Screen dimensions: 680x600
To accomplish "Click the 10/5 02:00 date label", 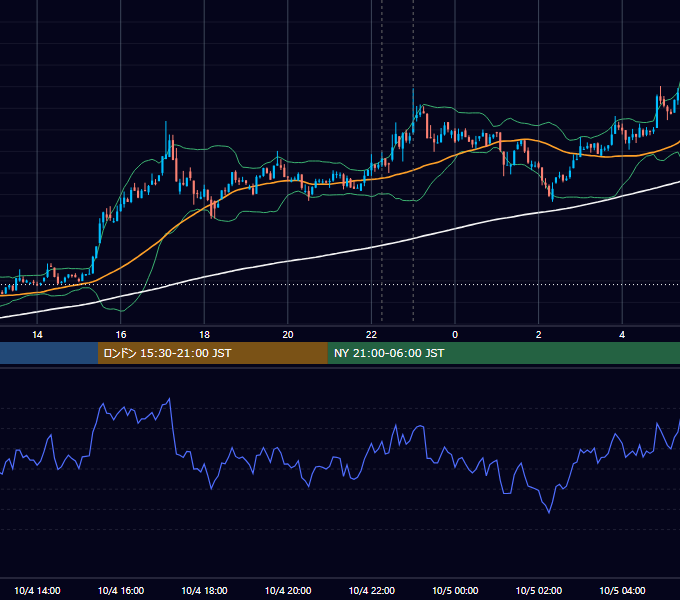I will (x=539, y=590).
